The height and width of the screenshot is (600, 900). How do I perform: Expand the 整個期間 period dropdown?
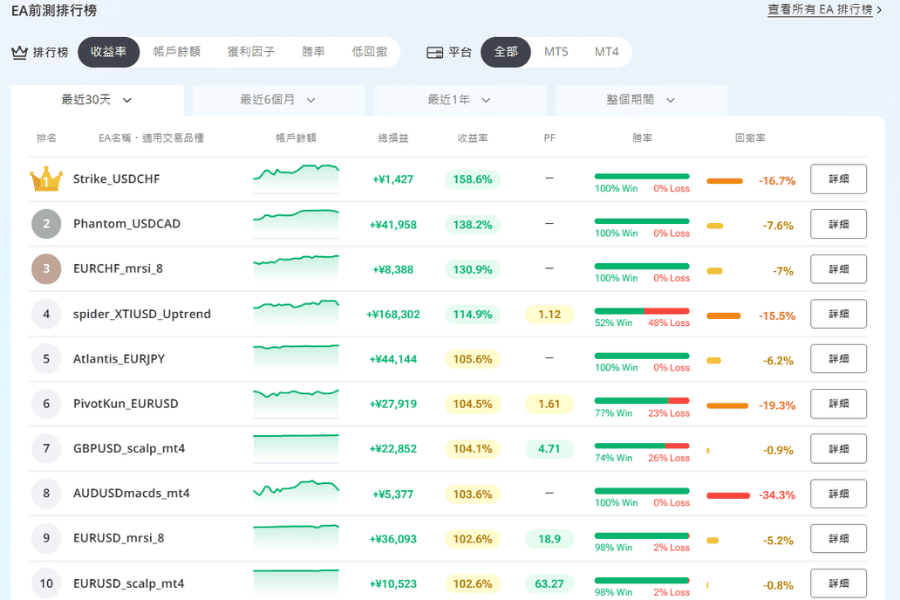click(x=641, y=100)
